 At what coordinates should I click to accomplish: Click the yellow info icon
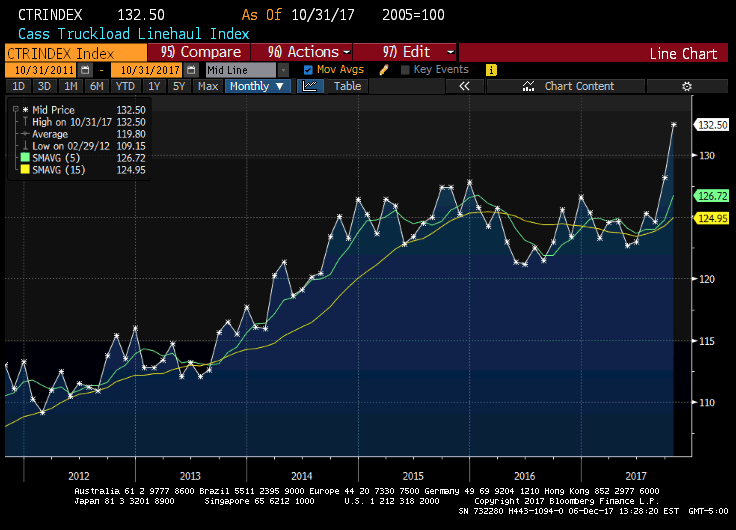point(491,70)
